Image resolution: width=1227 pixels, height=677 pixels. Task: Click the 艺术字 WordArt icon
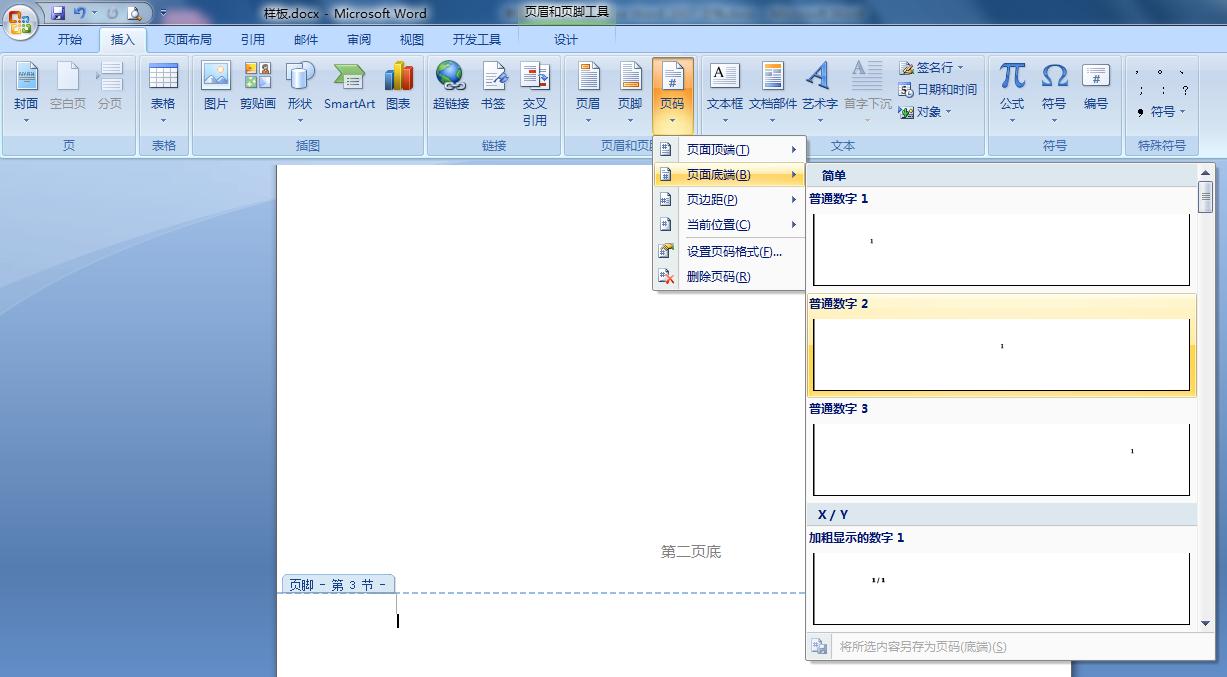[819, 85]
